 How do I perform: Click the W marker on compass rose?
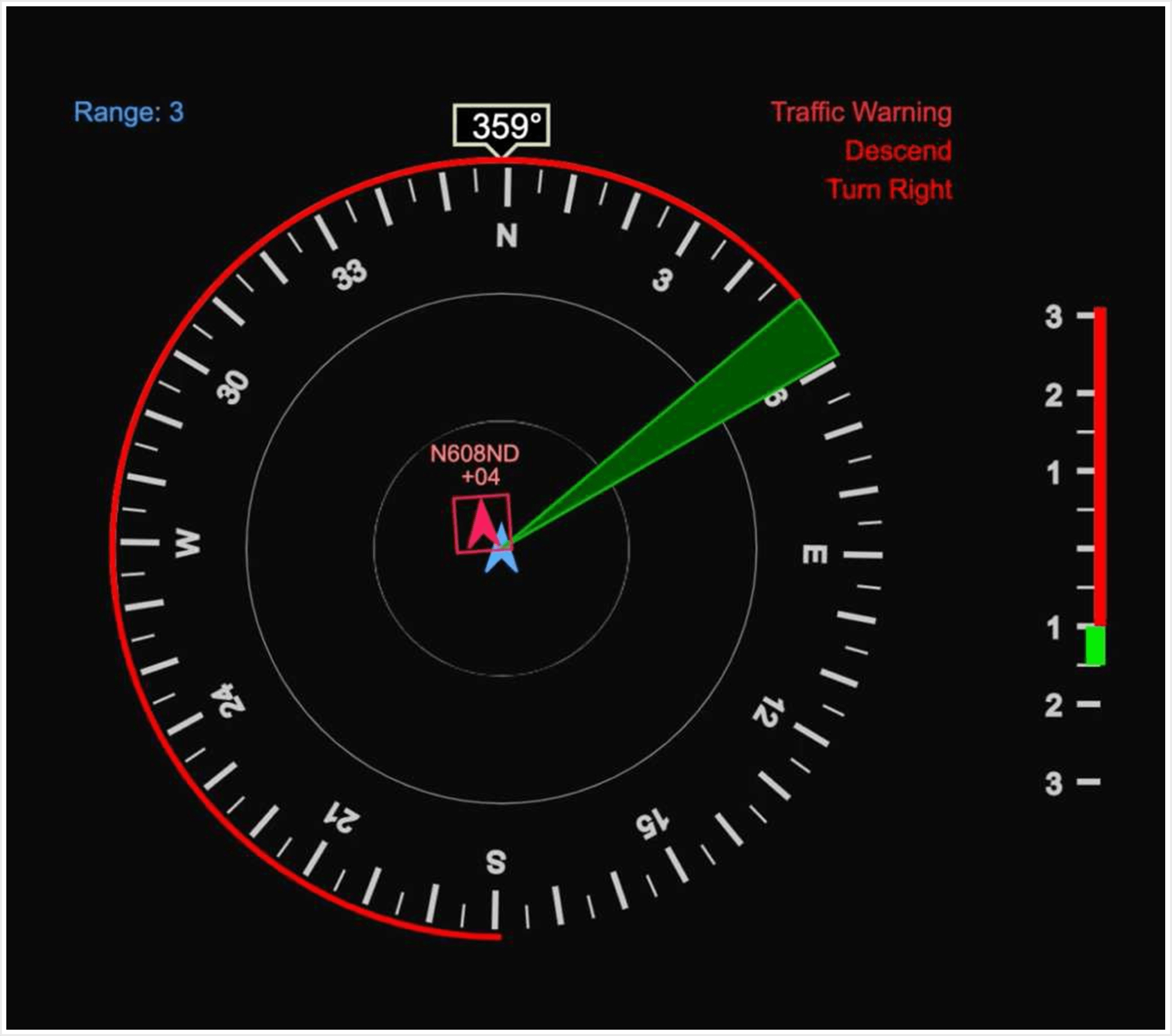tap(187, 543)
